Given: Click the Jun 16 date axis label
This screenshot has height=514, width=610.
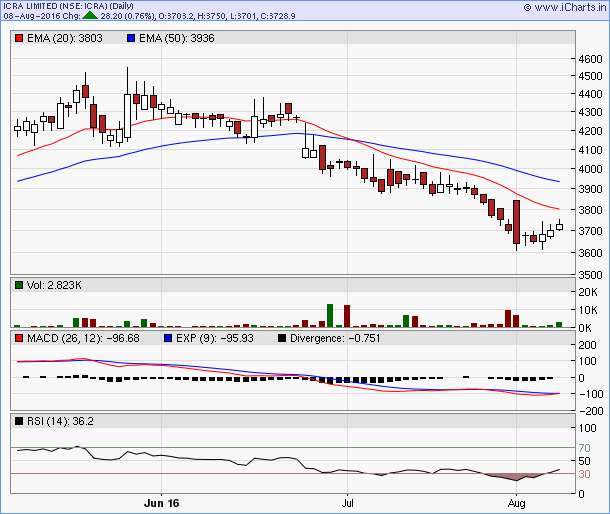Looking at the screenshot, I should point(161,503).
